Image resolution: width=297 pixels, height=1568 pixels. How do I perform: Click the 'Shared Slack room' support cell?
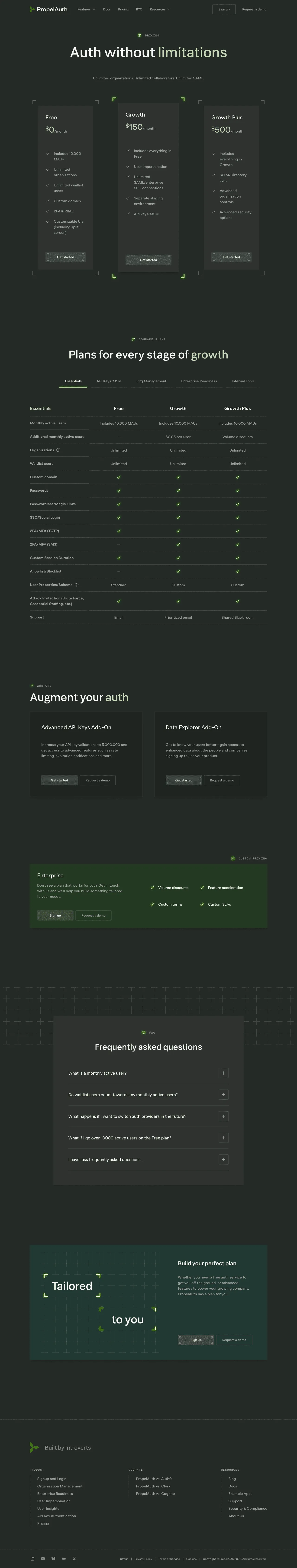coord(237,617)
